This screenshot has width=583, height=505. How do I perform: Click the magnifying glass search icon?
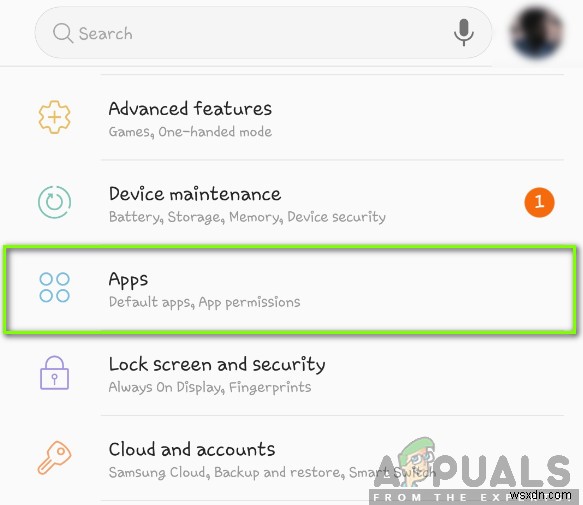pos(62,33)
